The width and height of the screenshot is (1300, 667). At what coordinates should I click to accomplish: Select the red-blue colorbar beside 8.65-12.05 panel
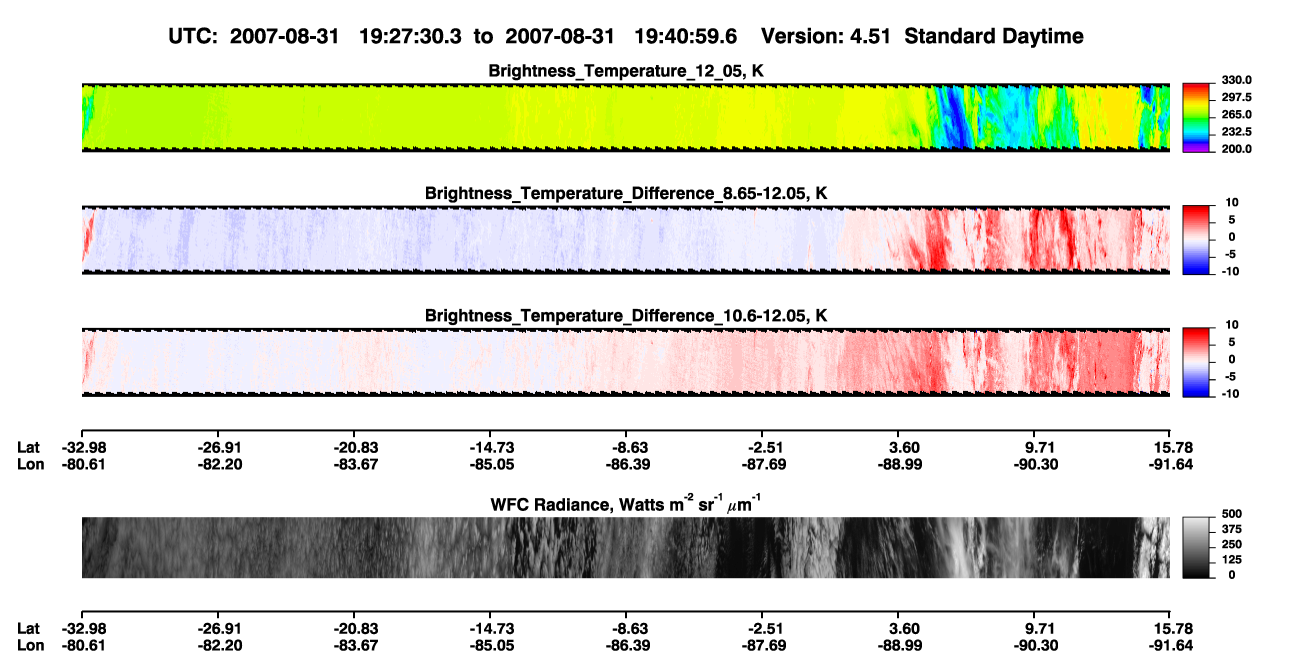[1196, 239]
